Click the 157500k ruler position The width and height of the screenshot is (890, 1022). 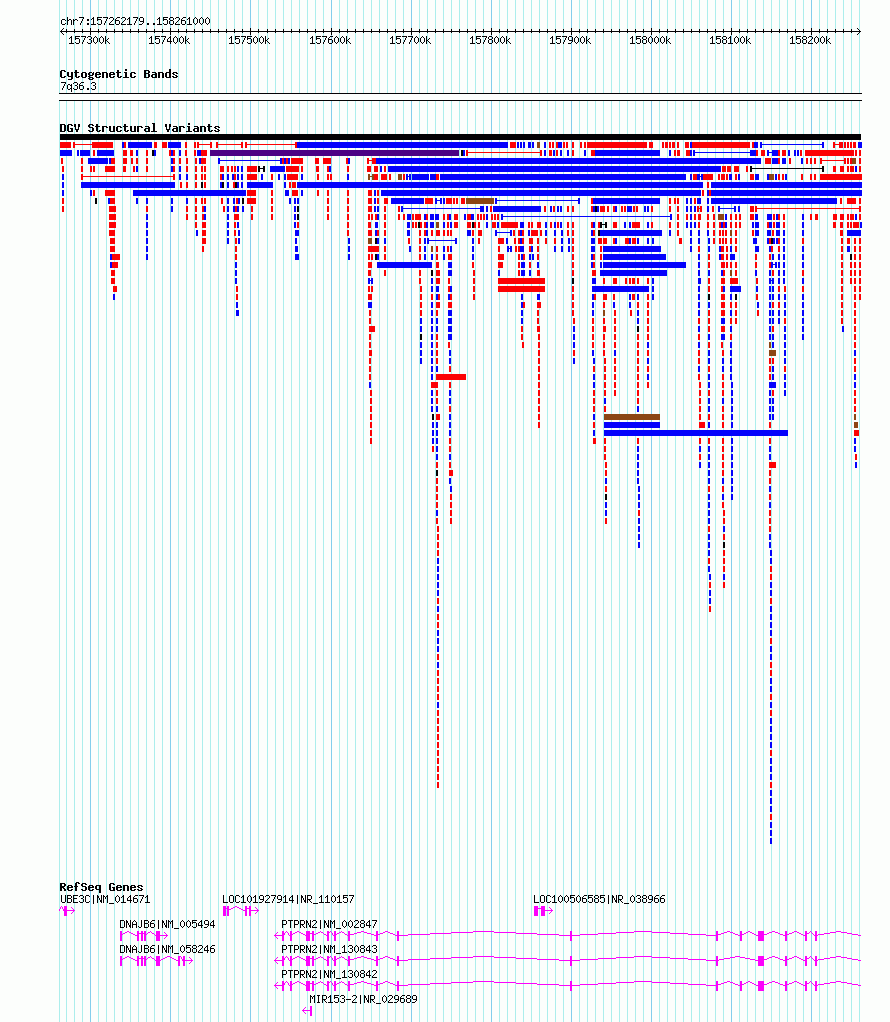point(249,40)
